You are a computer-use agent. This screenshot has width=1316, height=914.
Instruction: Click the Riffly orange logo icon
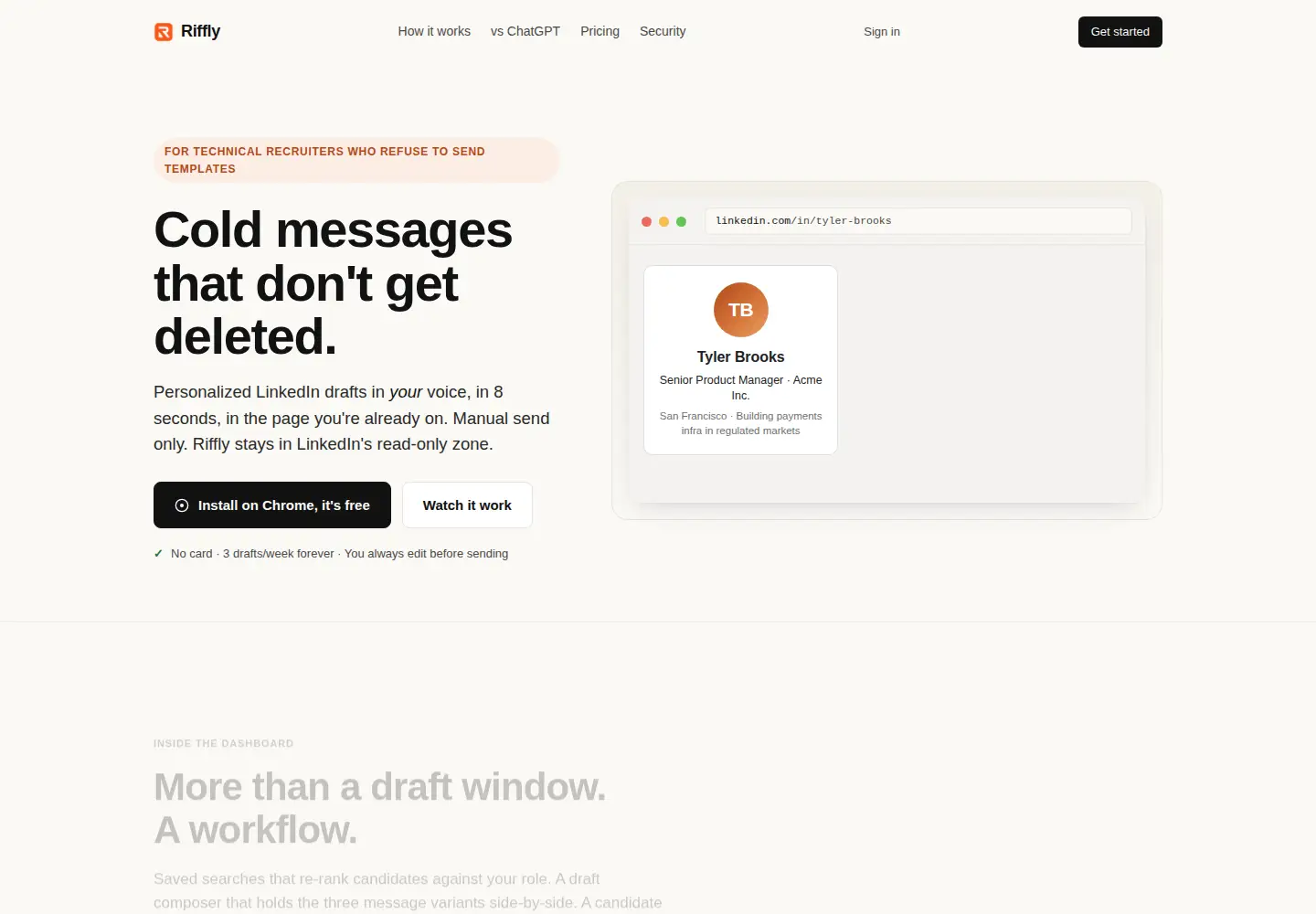(164, 32)
